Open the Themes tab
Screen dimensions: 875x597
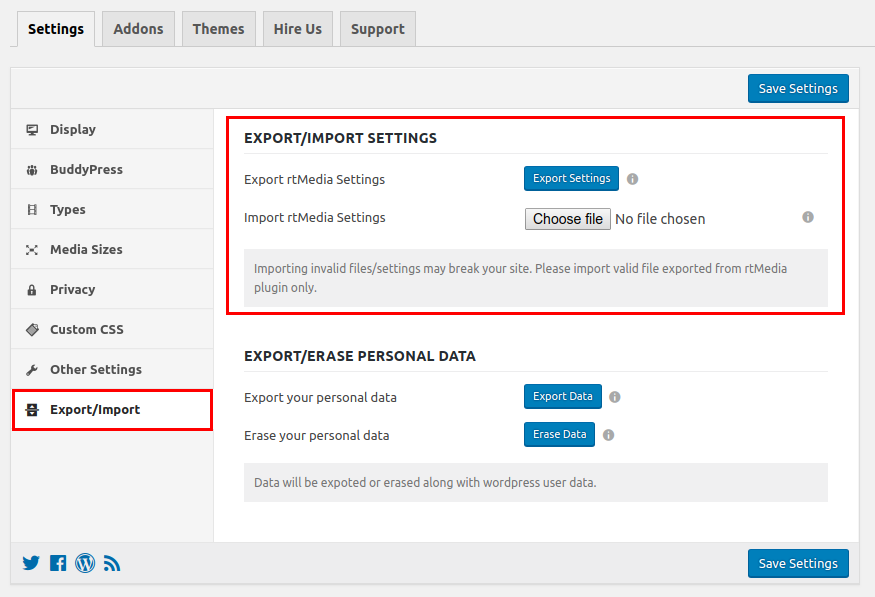(218, 28)
